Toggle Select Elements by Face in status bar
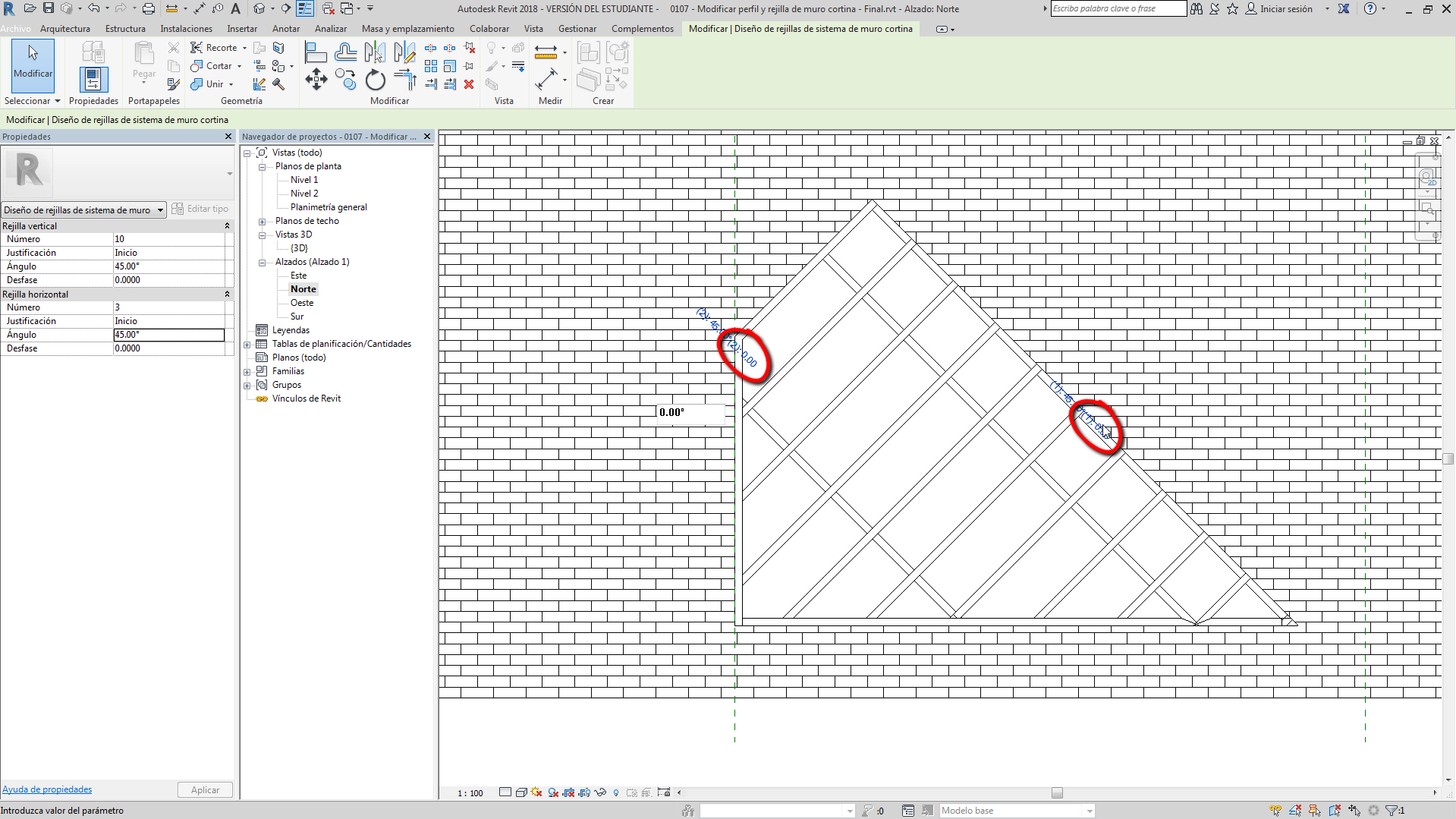 [1335, 811]
